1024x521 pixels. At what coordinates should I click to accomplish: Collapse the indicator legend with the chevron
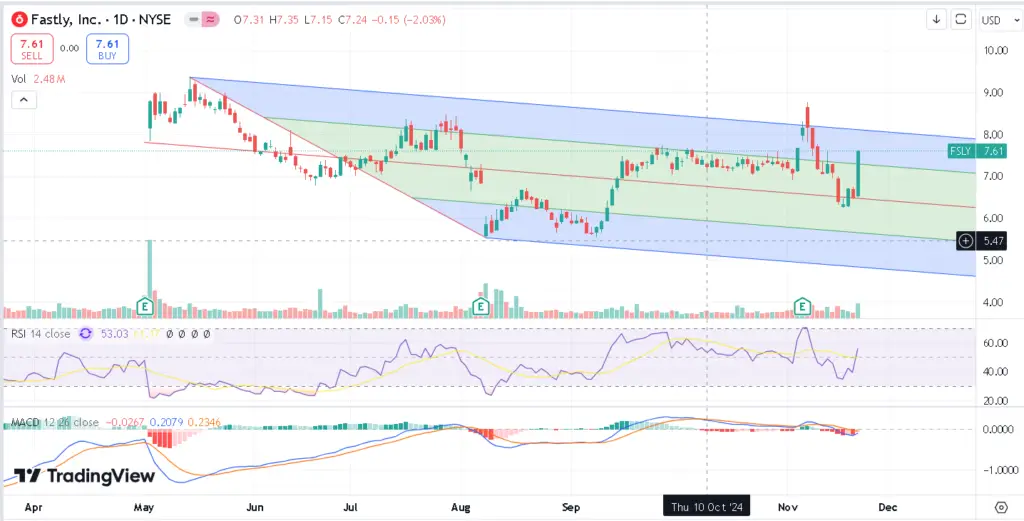24,100
